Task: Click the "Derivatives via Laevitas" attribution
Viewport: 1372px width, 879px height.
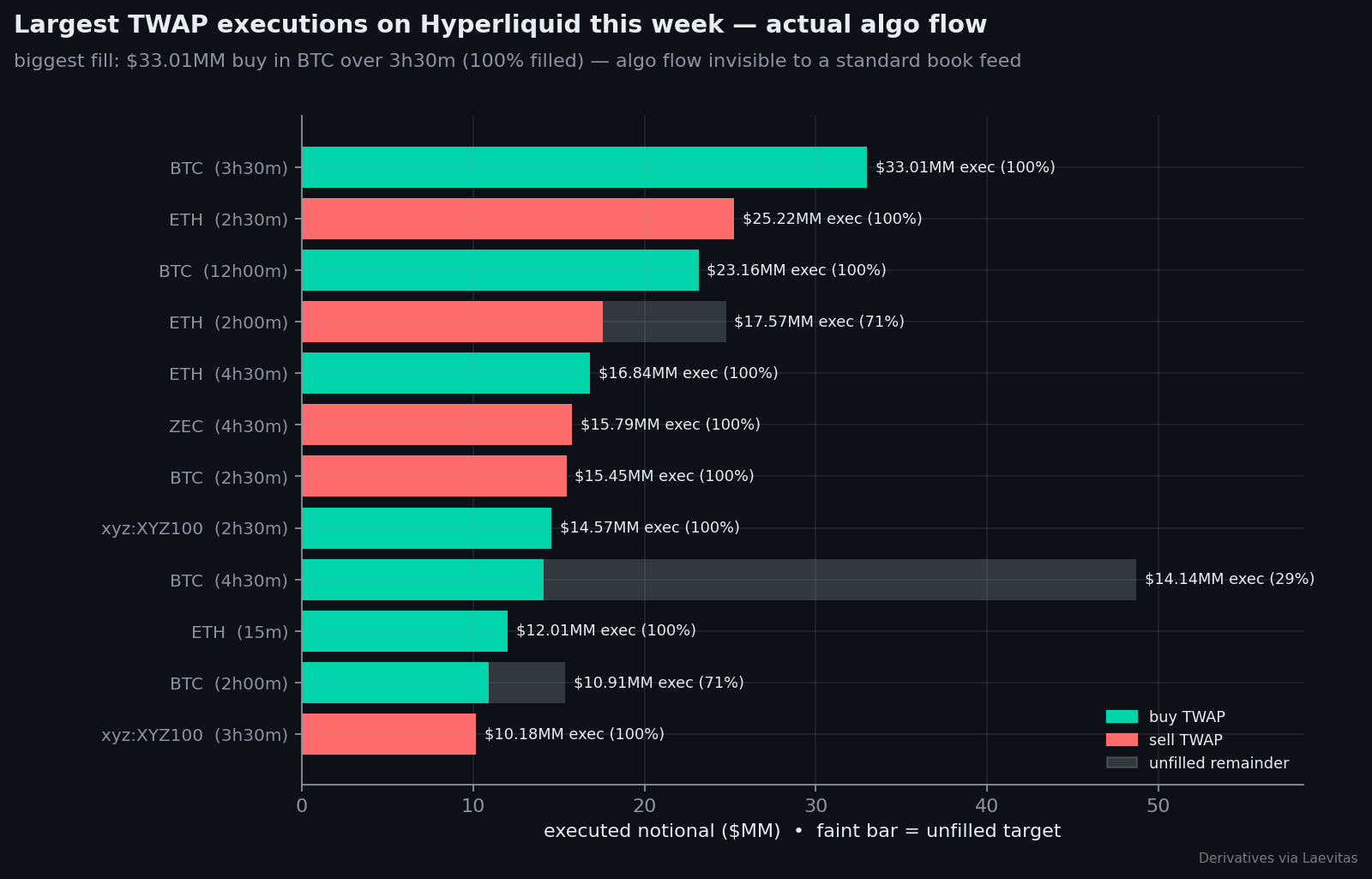Action: point(1278,858)
